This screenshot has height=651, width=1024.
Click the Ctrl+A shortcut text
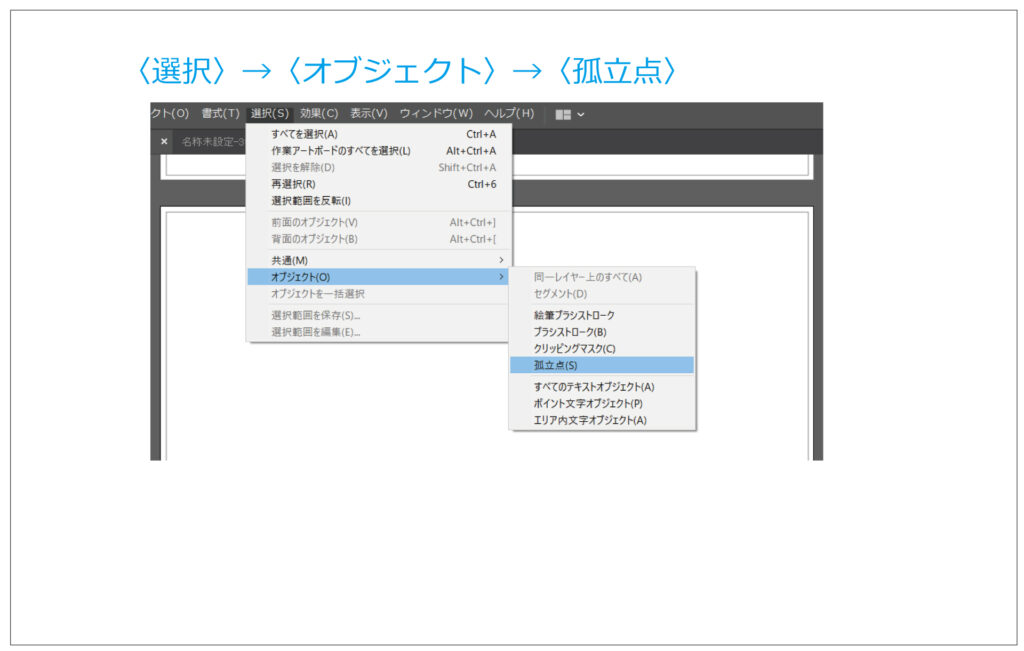481,134
